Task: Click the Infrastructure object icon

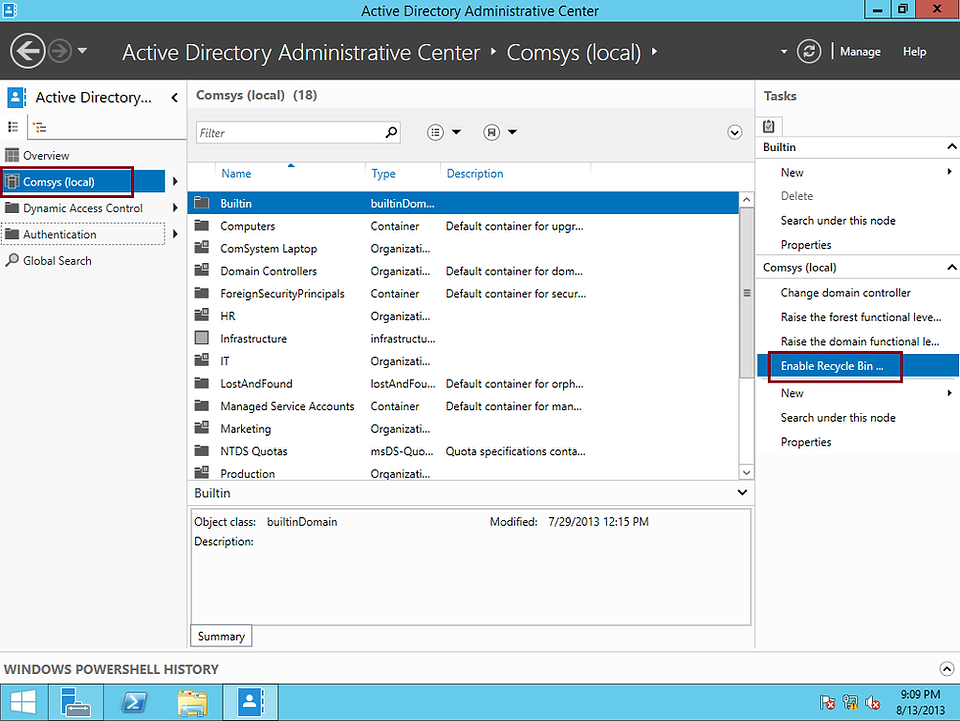Action: point(201,338)
